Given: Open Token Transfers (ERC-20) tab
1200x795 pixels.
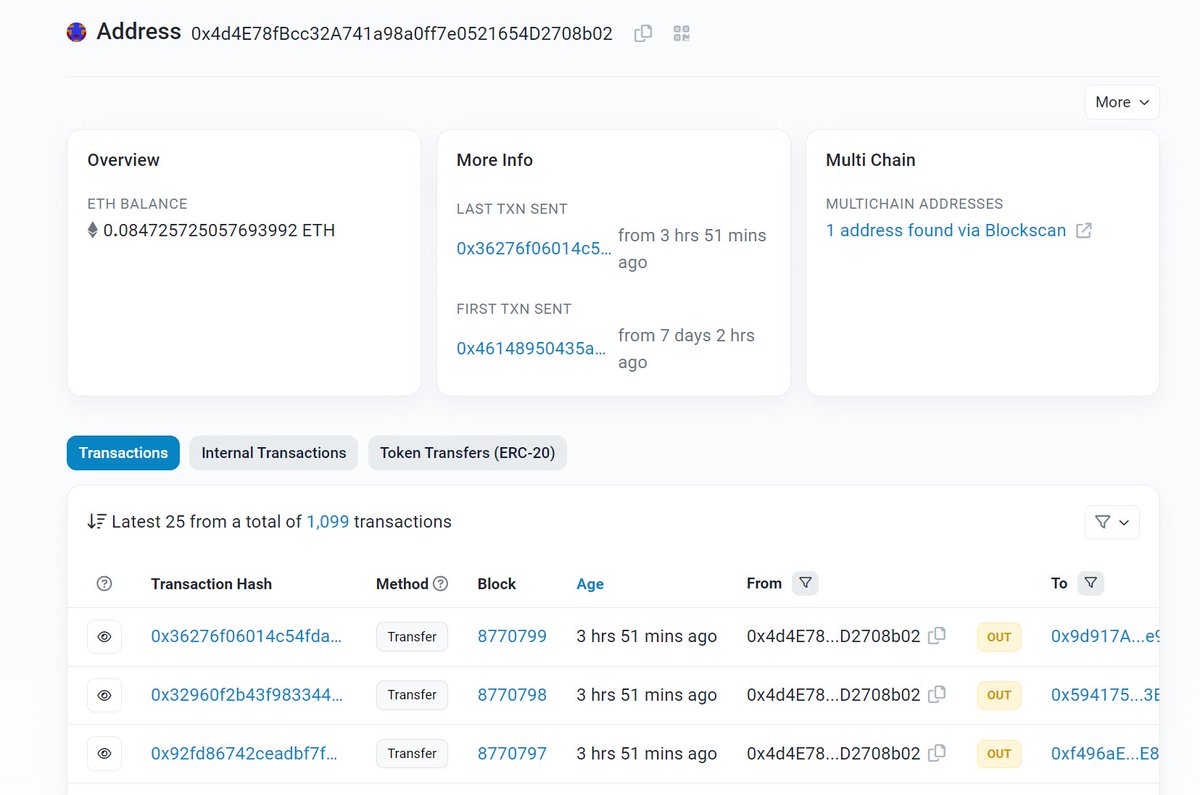Looking at the screenshot, I should pos(467,453).
